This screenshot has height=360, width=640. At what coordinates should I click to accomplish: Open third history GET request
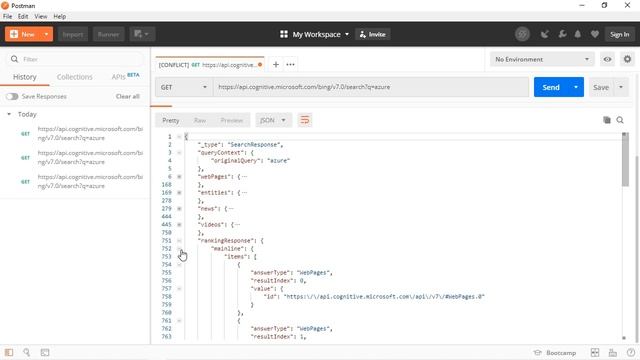point(82,181)
